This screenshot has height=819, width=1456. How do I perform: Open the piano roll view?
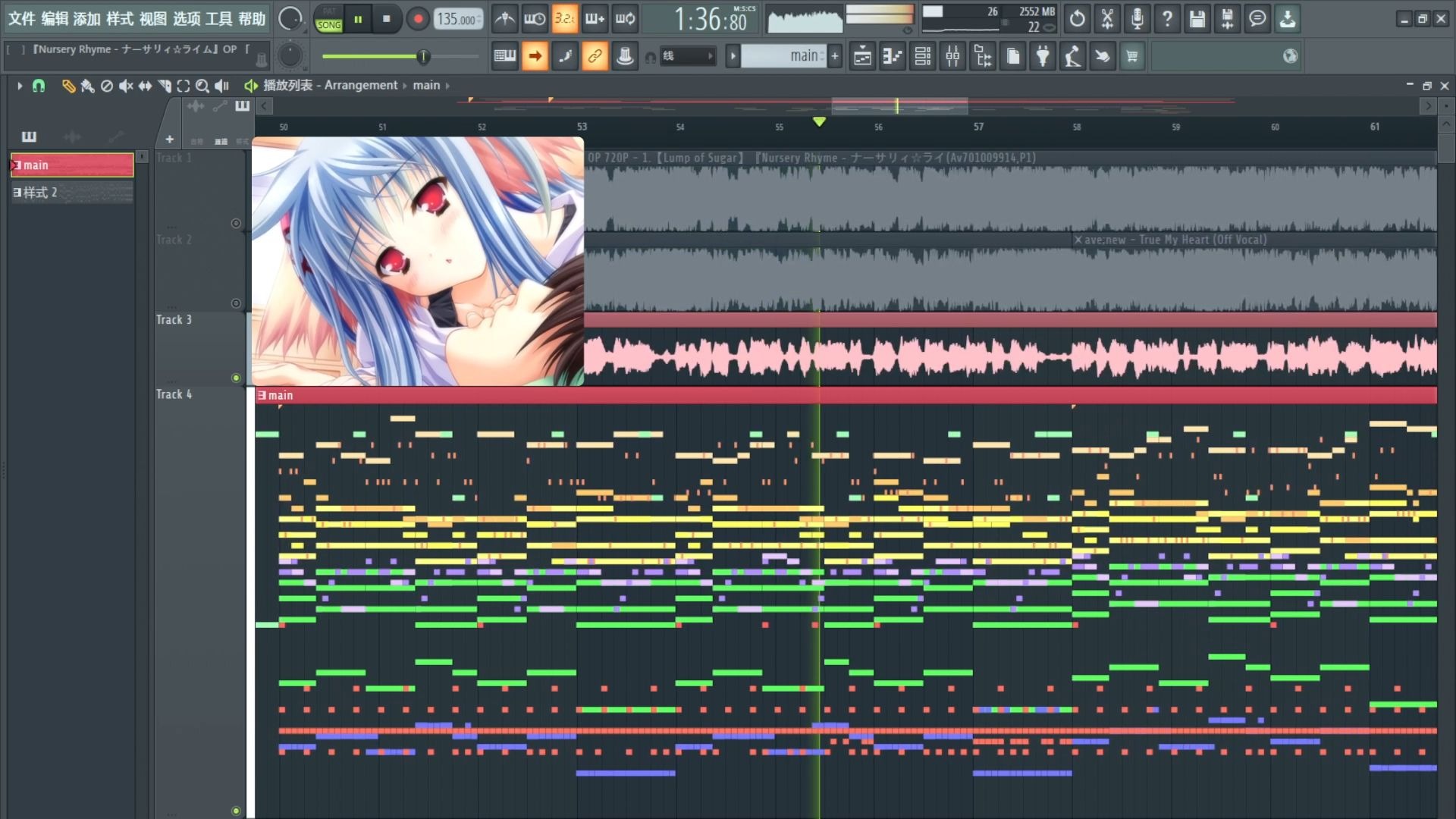point(893,56)
